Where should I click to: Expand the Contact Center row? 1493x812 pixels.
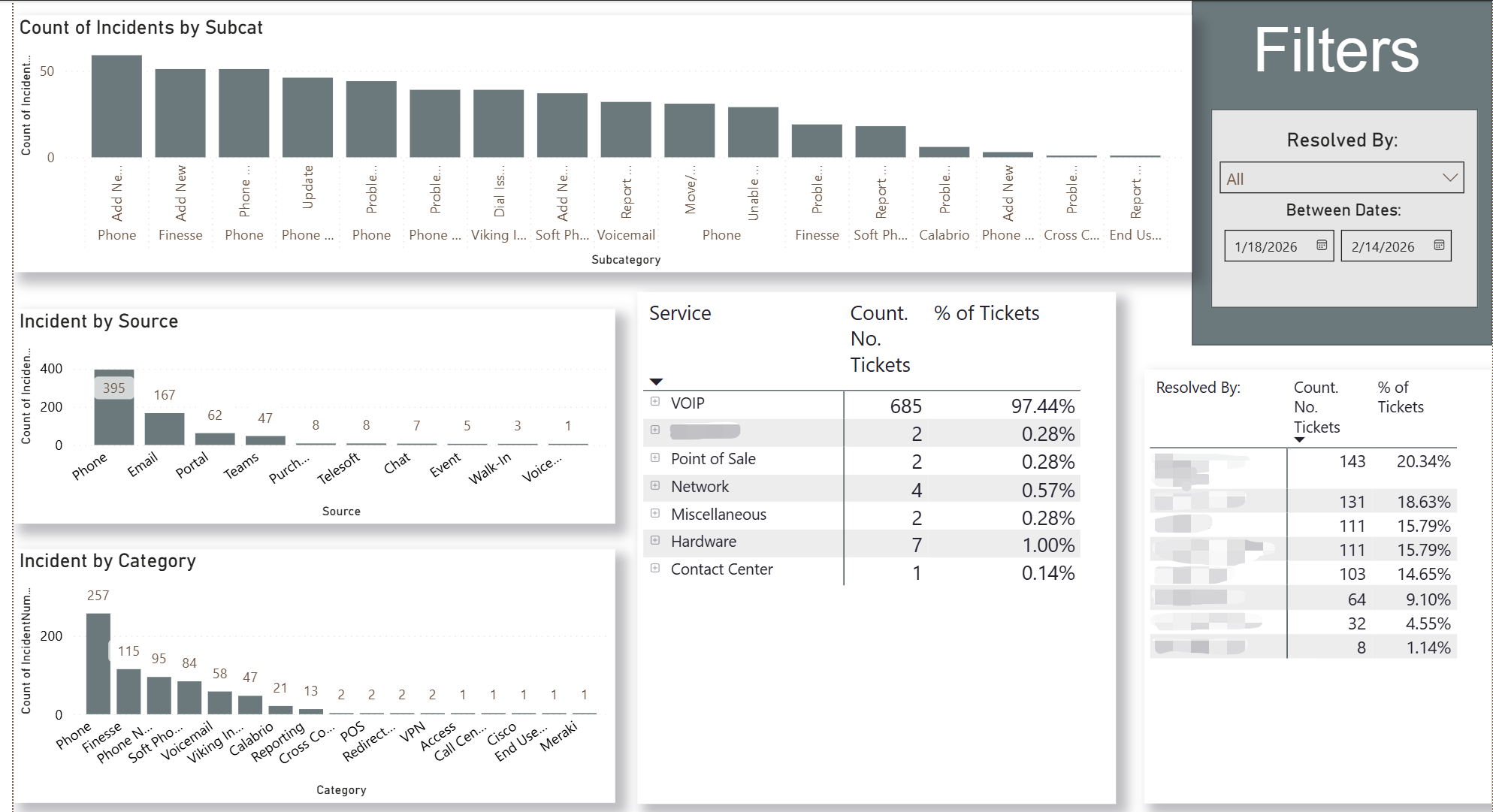click(655, 568)
